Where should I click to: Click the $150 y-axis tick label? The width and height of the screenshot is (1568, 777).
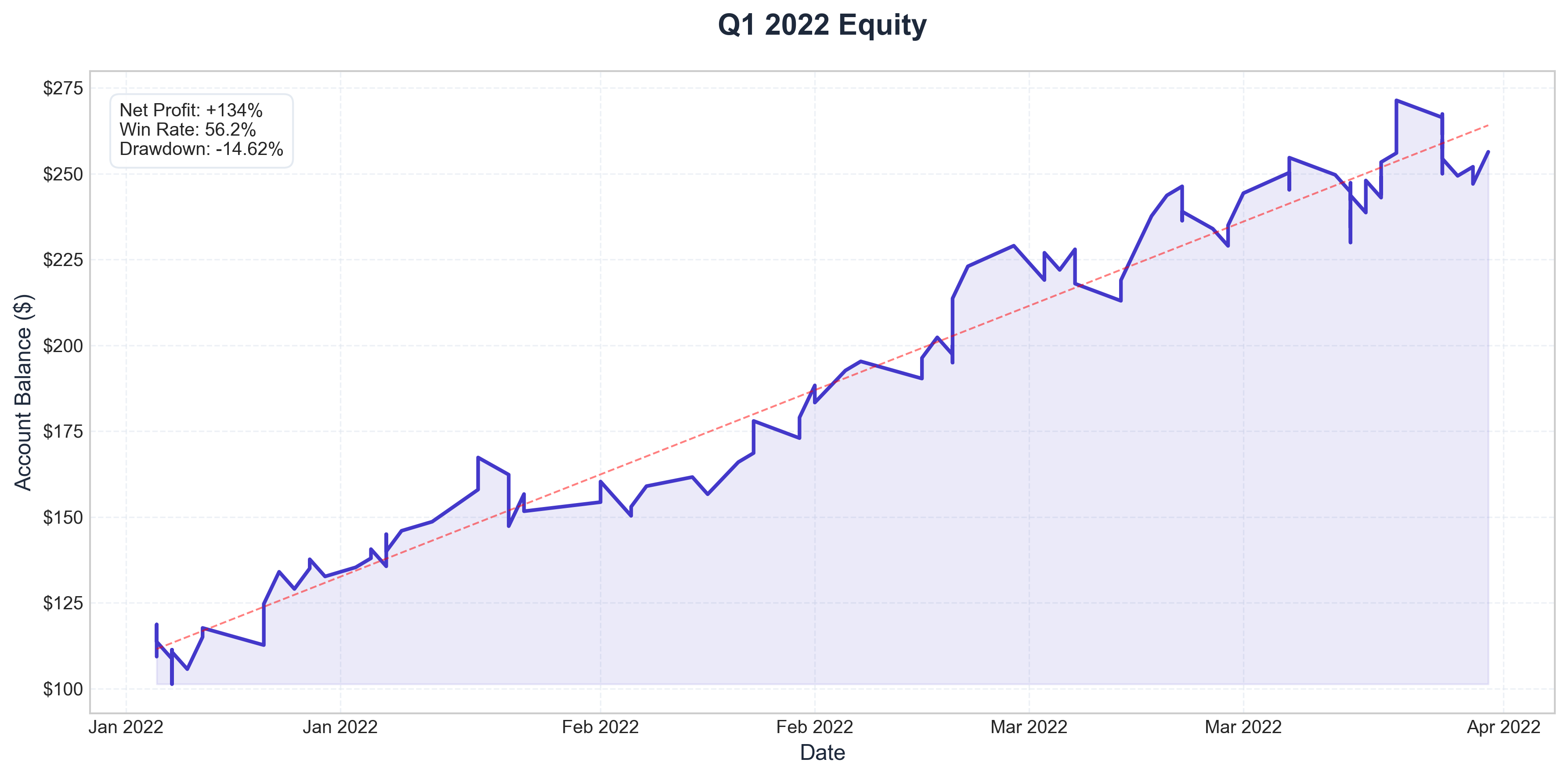tap(63, 517)
